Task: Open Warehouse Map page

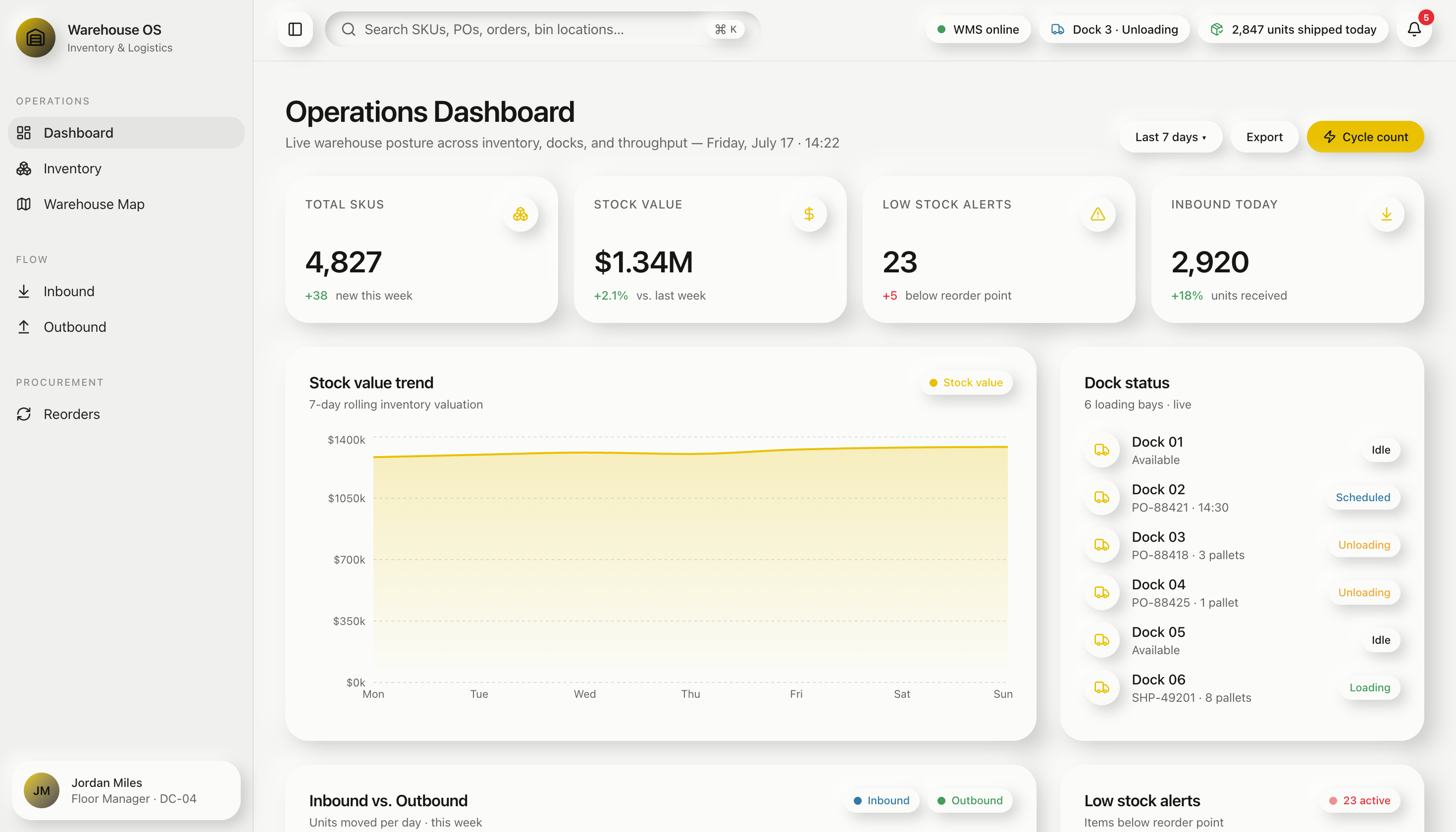Action: click(126, 204)
